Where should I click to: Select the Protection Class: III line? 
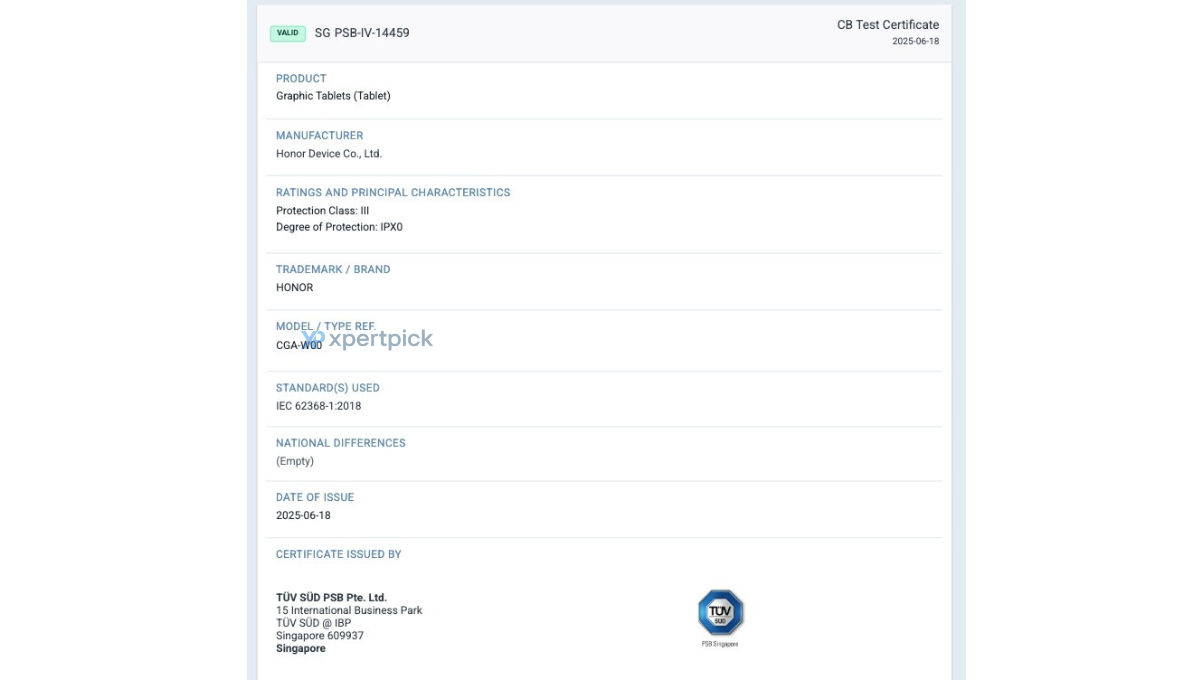point(322,211)
